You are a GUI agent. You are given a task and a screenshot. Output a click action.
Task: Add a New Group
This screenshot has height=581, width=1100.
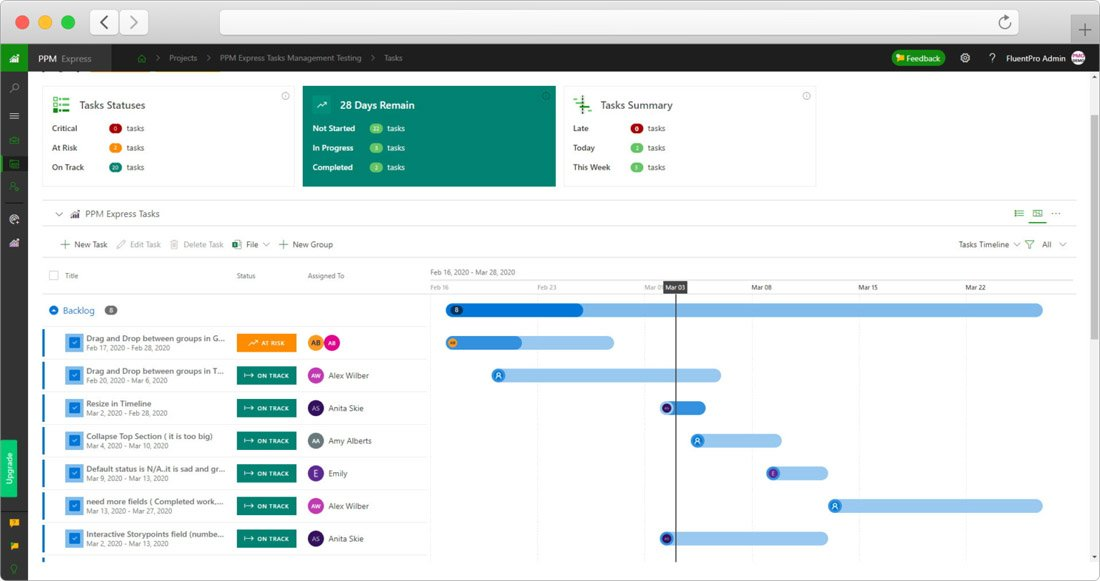coord(306,244)
